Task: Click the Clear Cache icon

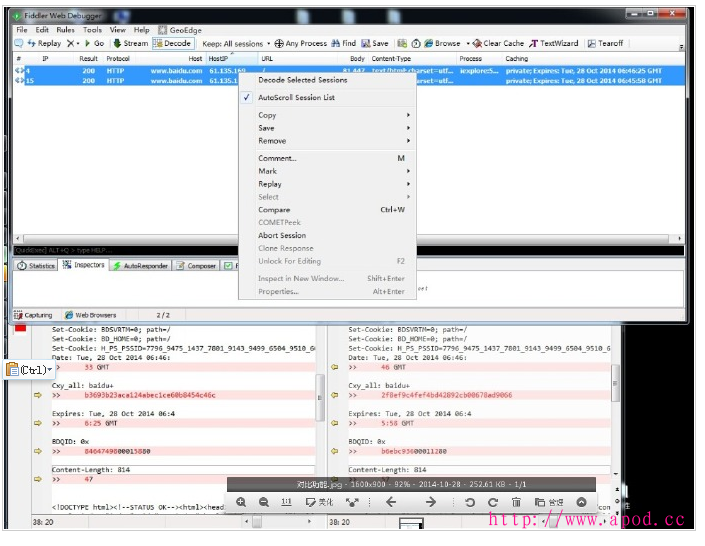Action: (x=479, y=44)
